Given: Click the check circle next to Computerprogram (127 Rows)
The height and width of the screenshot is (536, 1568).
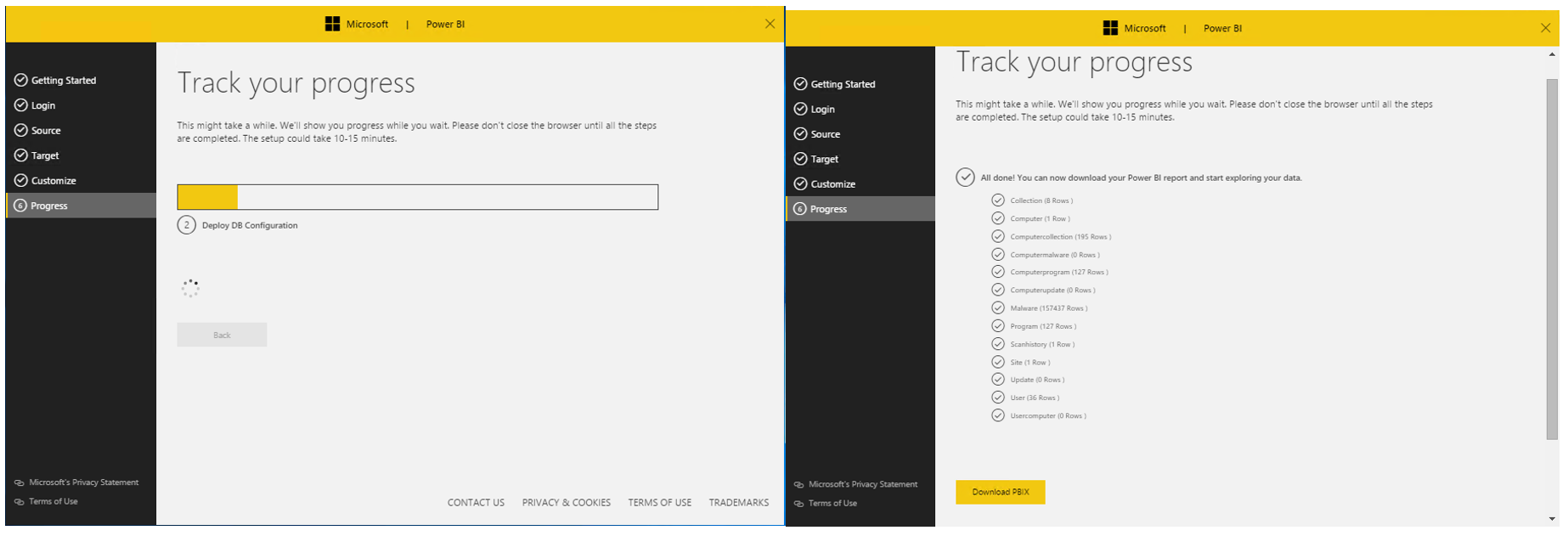Looking at the screenshot, I should point(998,272).
